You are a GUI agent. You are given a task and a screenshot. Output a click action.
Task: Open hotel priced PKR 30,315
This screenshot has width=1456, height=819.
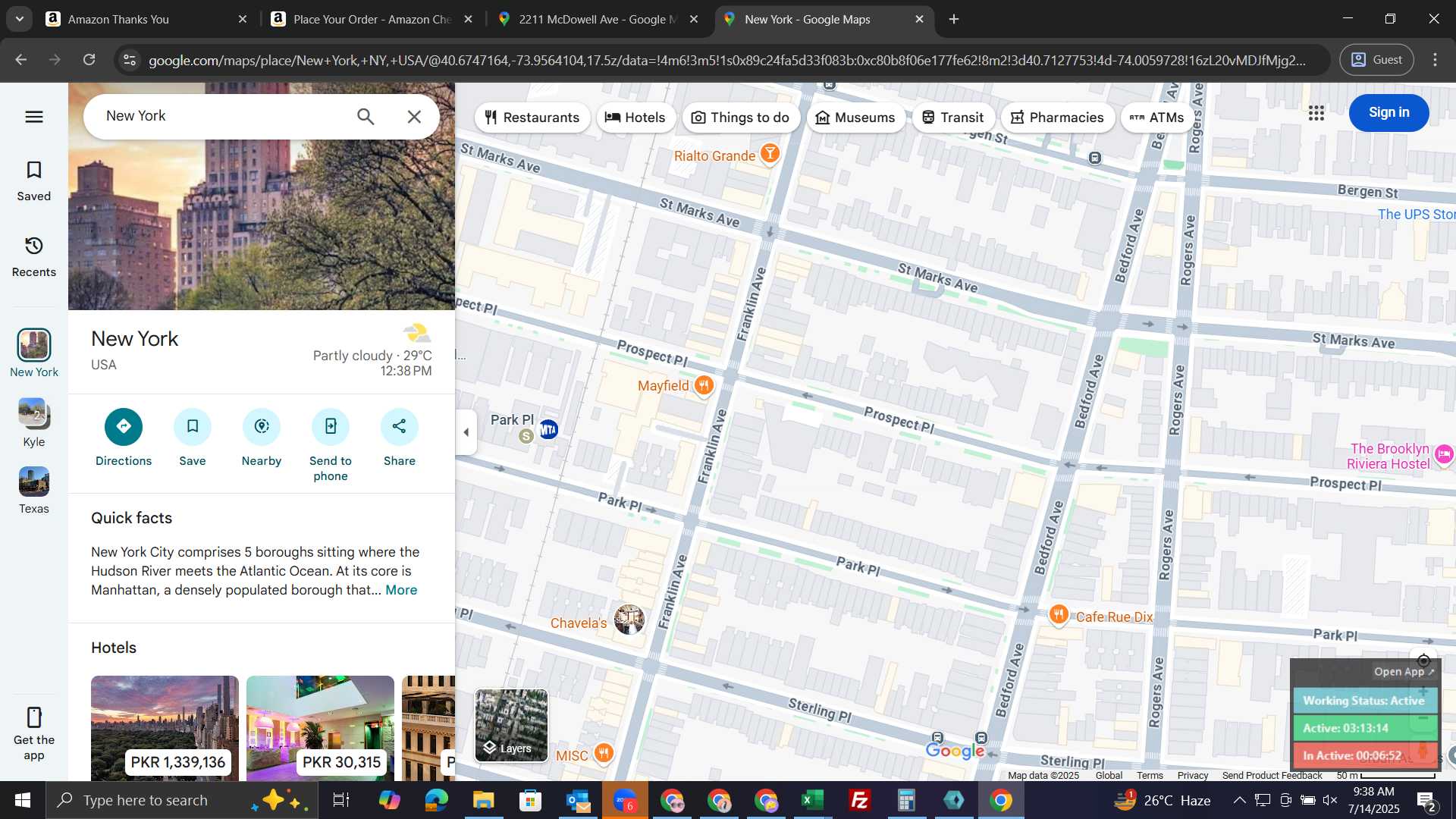click(x=320, y=728)
